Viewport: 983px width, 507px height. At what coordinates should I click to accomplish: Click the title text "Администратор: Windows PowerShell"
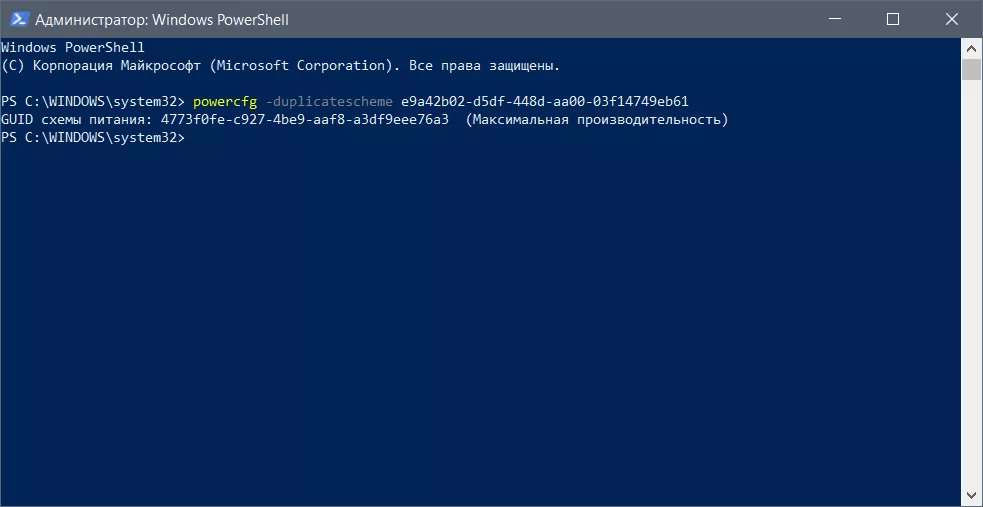tap(162, 19)
